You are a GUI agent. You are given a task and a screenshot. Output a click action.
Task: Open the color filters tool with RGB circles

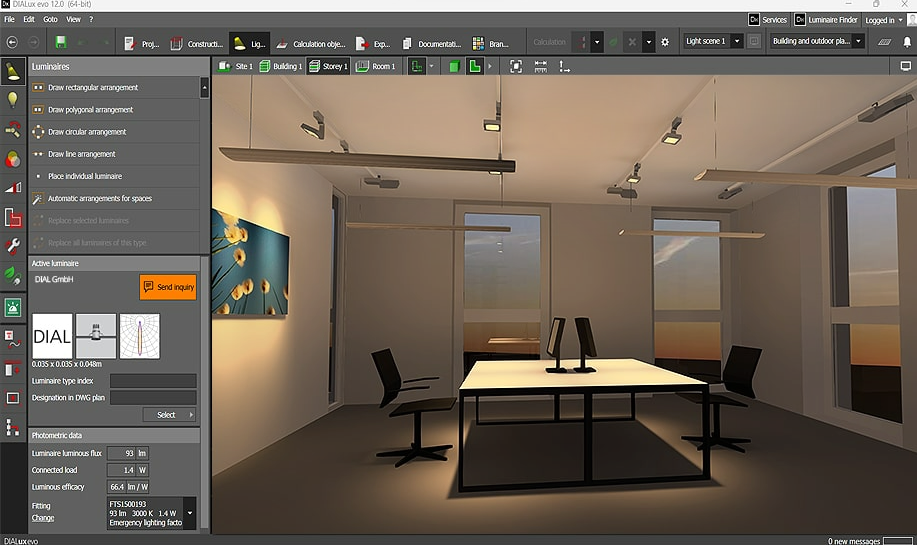13,158
